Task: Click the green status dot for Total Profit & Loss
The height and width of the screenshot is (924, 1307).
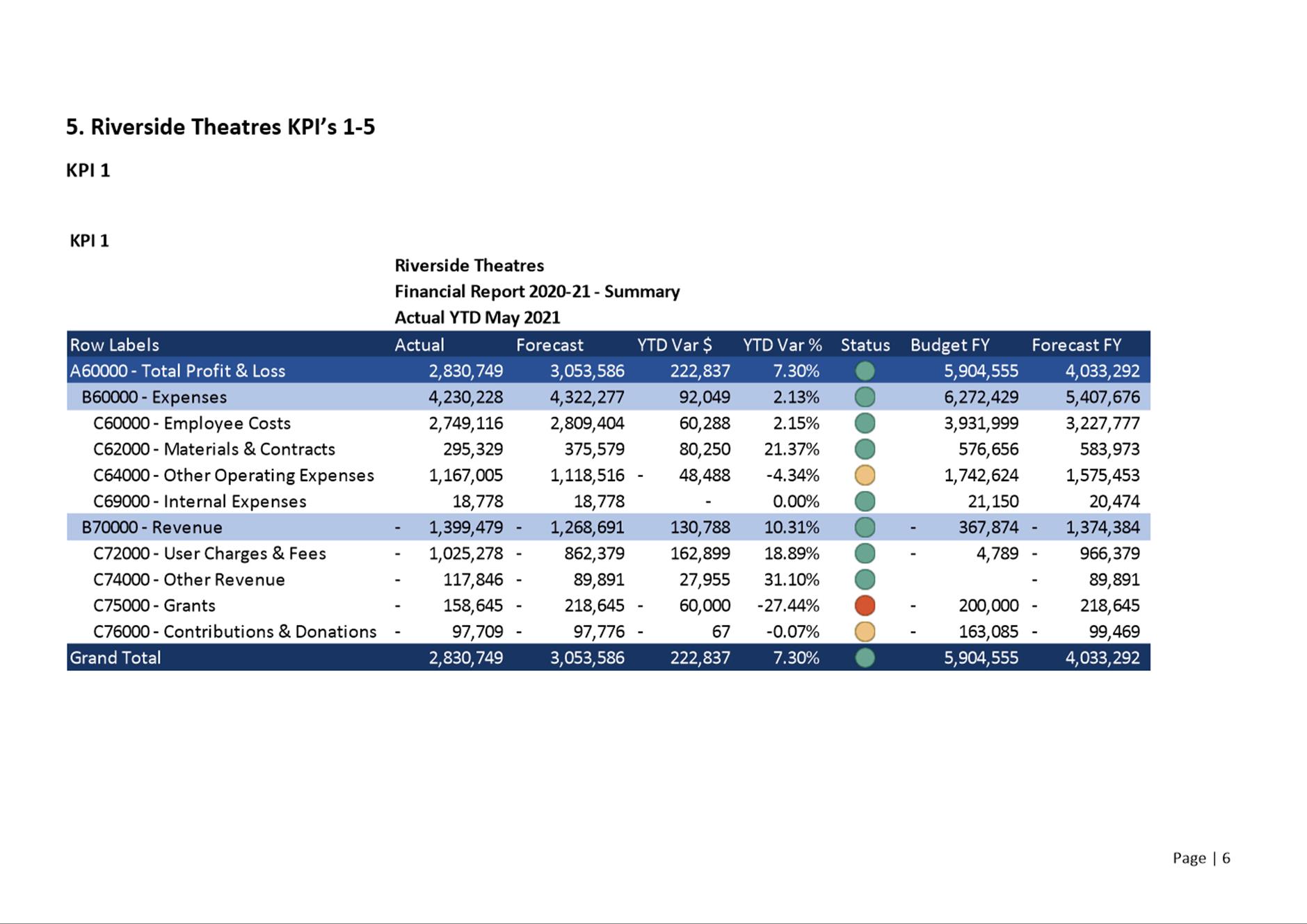Action: 865,371
